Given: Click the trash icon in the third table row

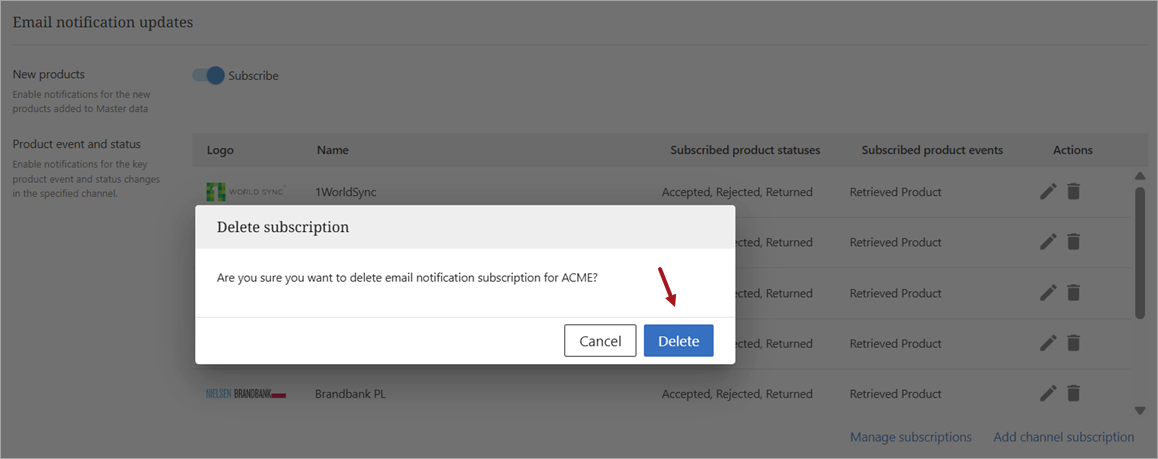Looking at the screenshot, I should point(1073,292).
